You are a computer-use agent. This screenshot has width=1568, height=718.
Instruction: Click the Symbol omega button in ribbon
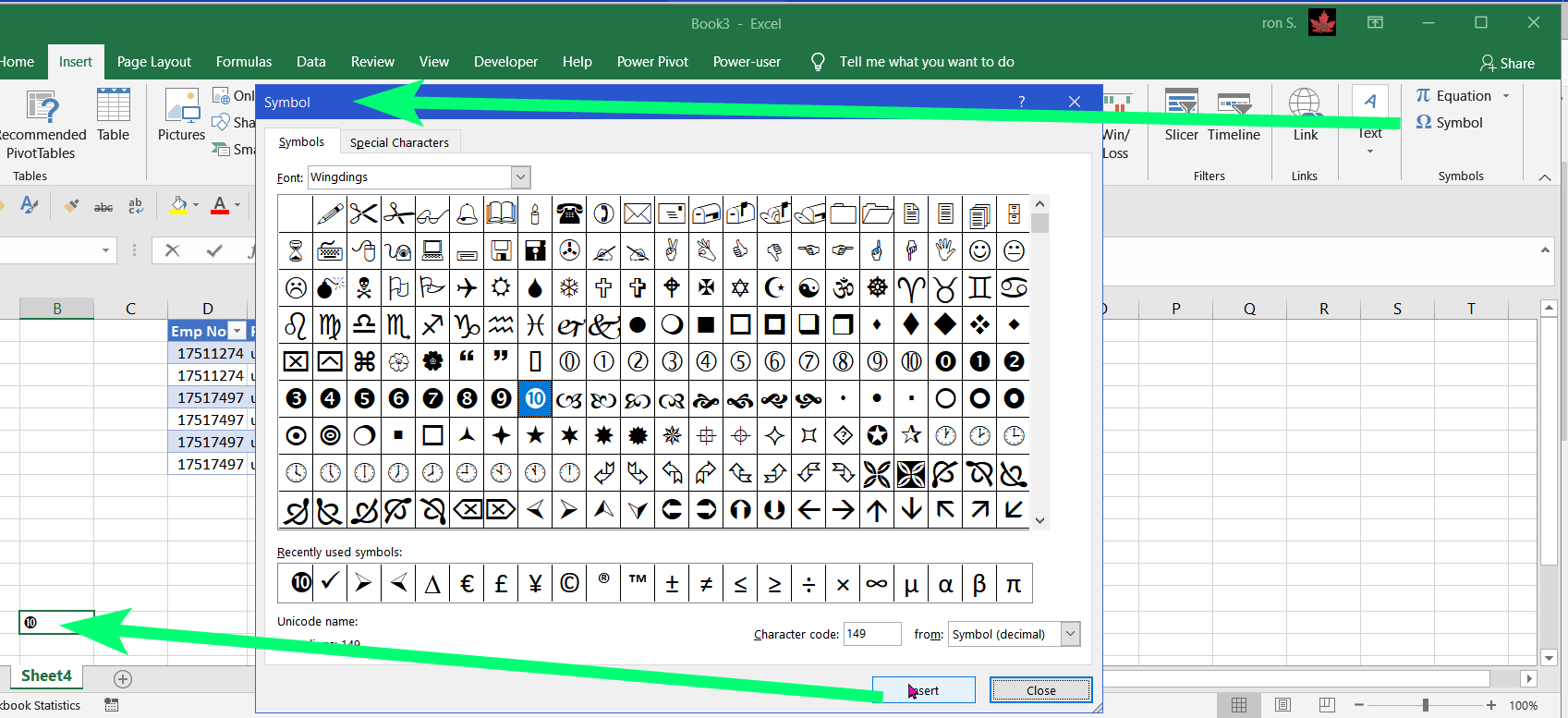point(1449,122)
